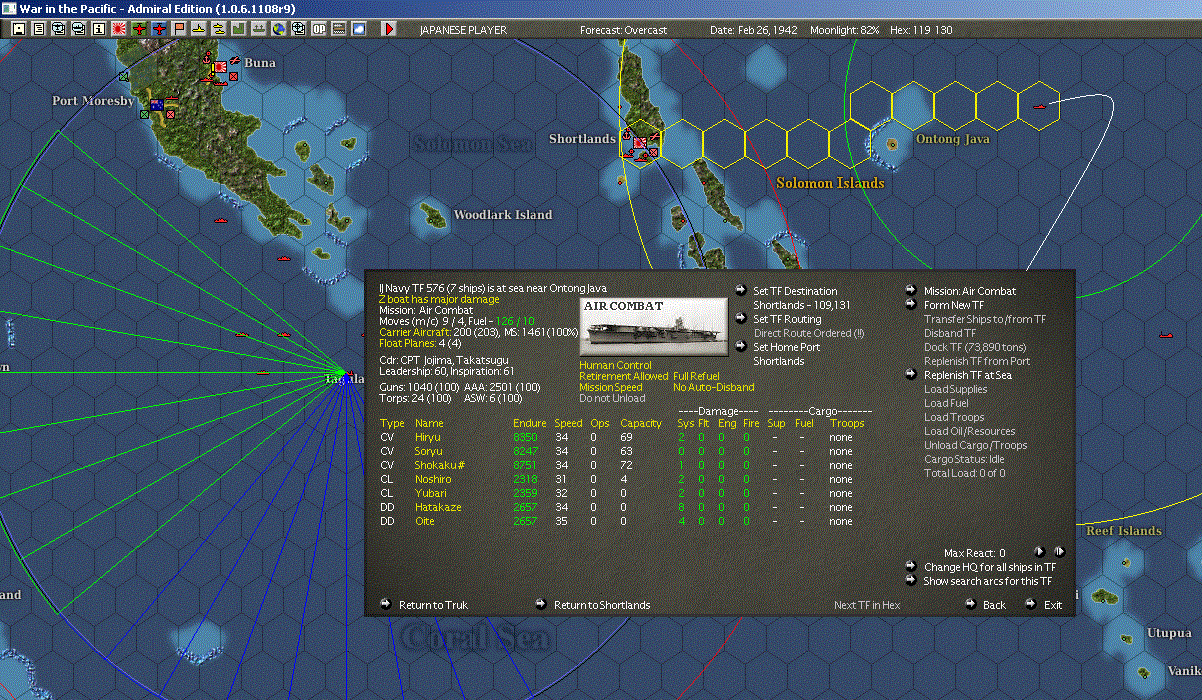Click the blue cloud weather toolbar icon
Viewport: 1202px width, 700px height.
[x=359, y=29]
